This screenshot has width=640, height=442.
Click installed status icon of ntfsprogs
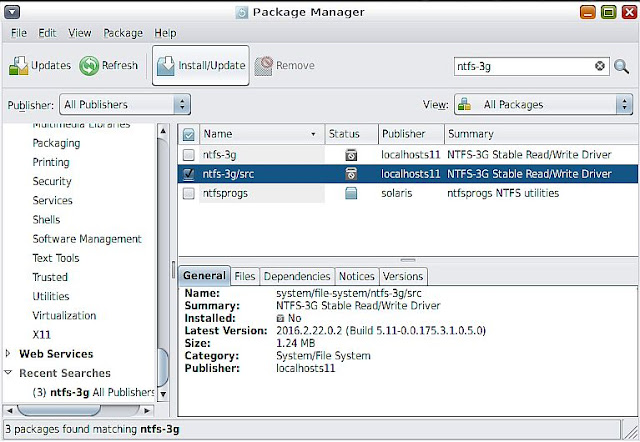tap(351, 193)
